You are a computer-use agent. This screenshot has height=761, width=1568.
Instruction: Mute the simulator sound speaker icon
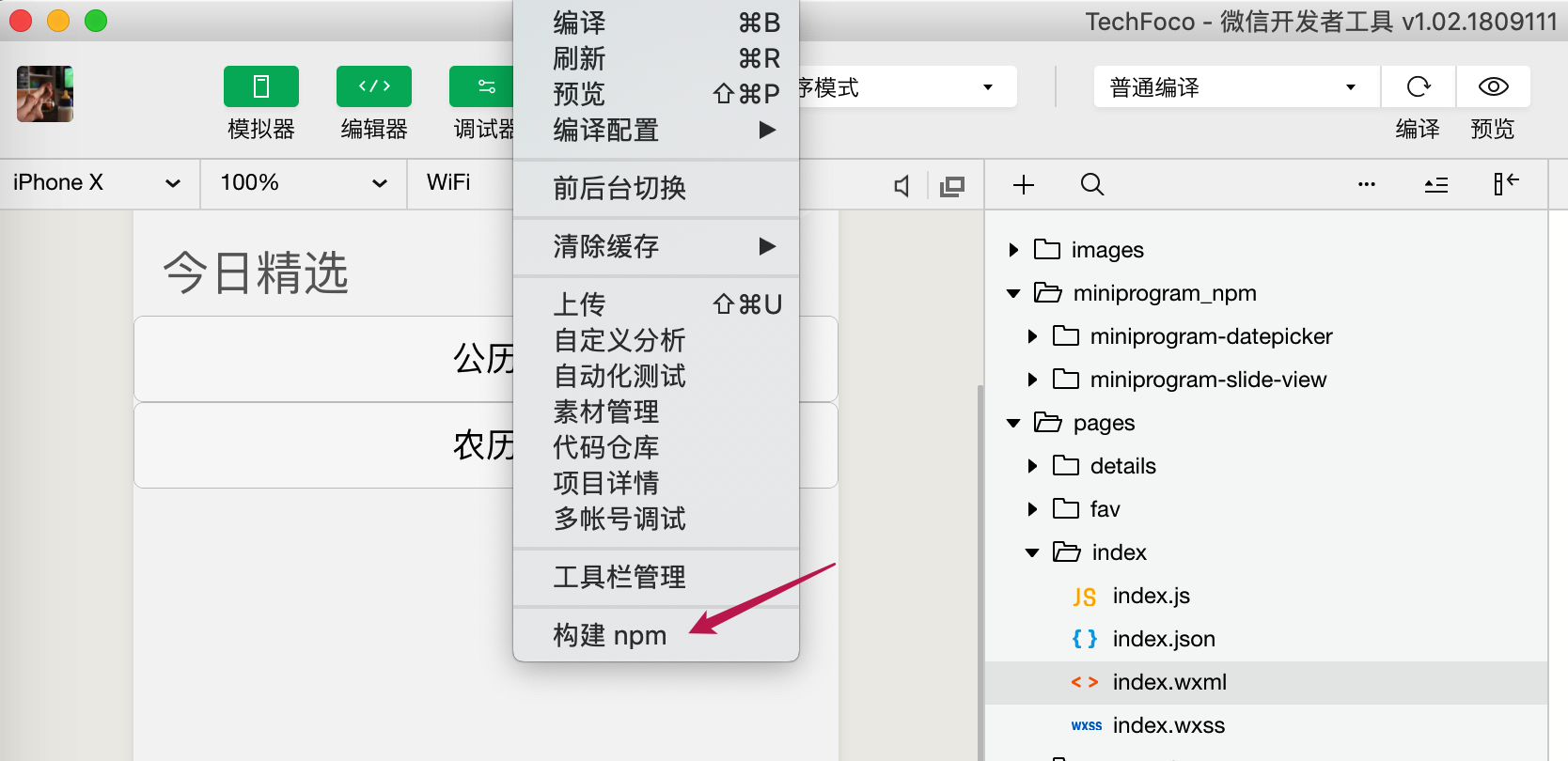click(902, 186)
